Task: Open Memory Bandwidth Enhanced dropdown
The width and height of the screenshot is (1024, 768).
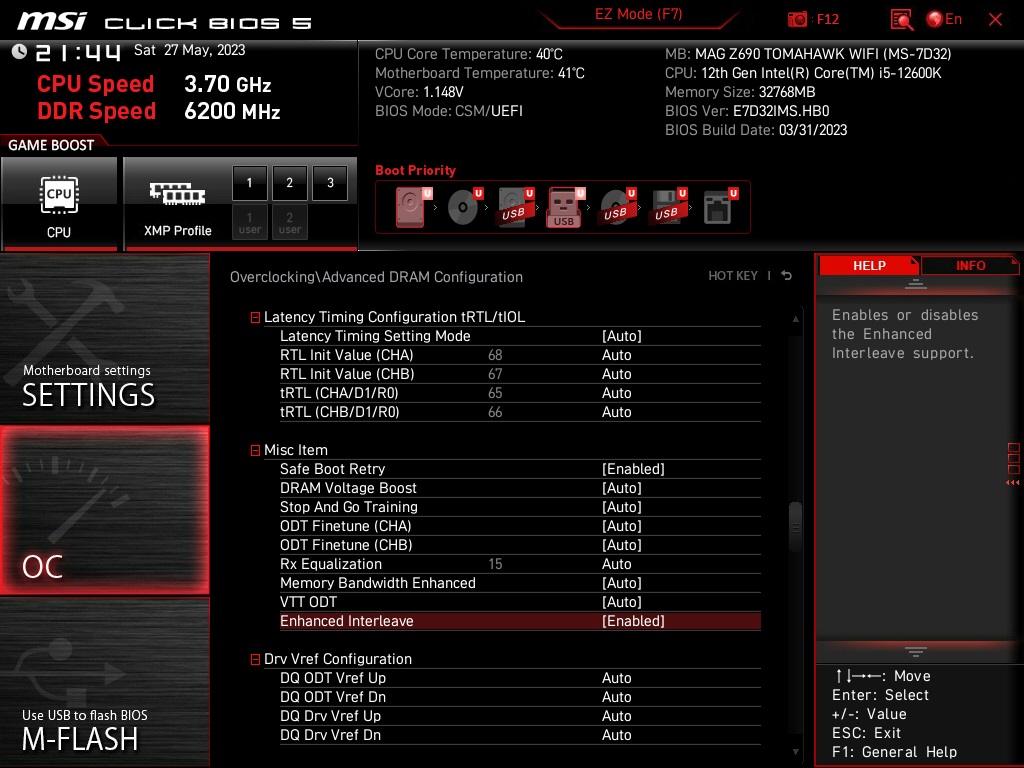Action: [x=621, y=583]
